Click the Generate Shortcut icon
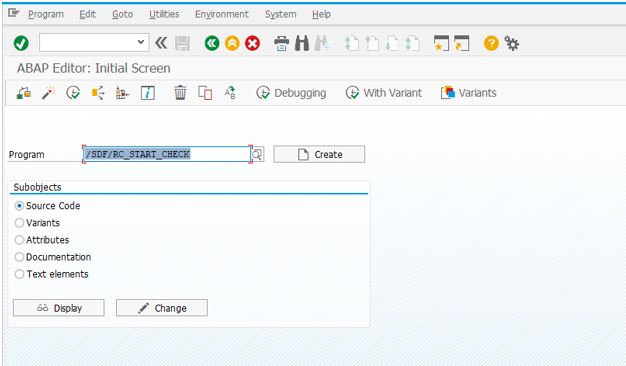 coord(462,43)
